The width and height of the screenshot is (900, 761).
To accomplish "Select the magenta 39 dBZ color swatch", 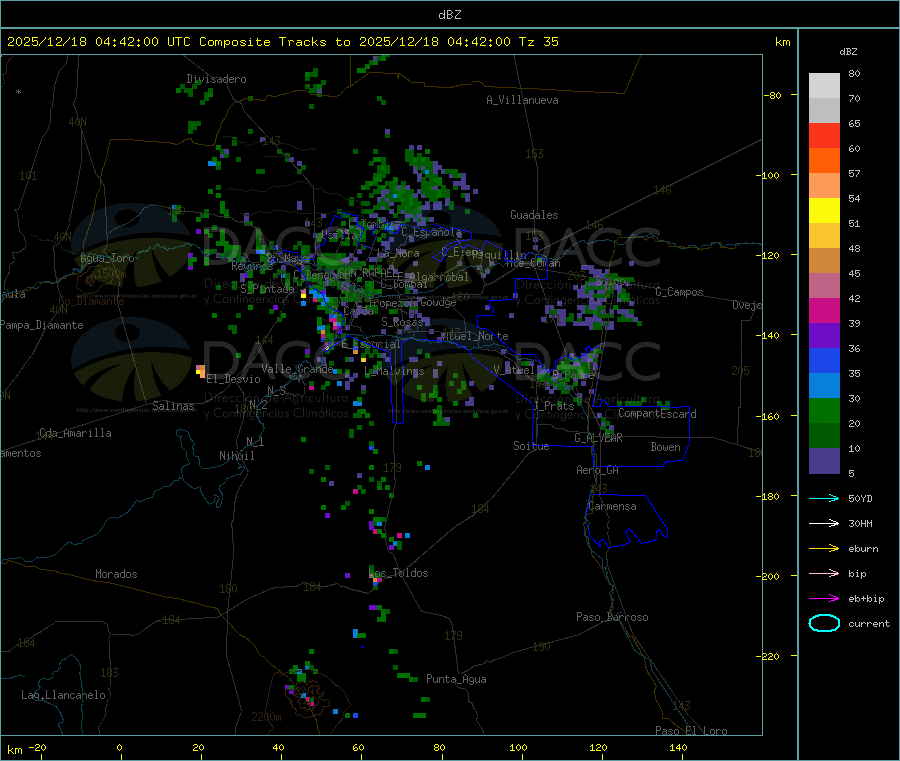I will (x=824, y=310).
